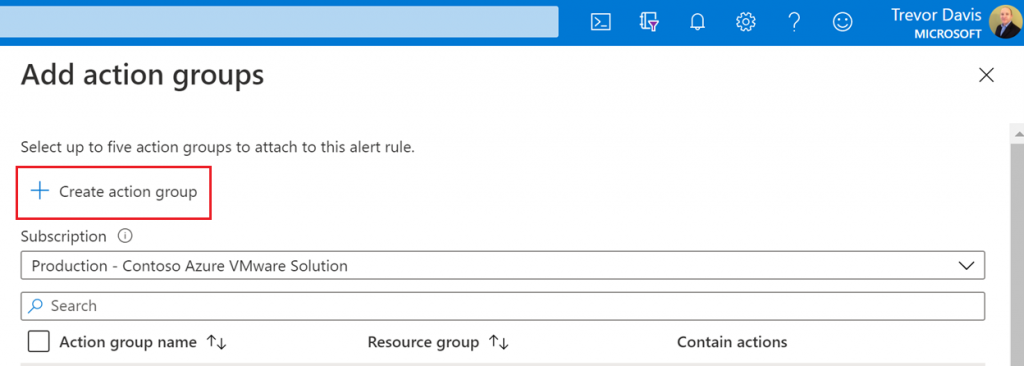Open the feedback smiley icon

coord(842,22)
